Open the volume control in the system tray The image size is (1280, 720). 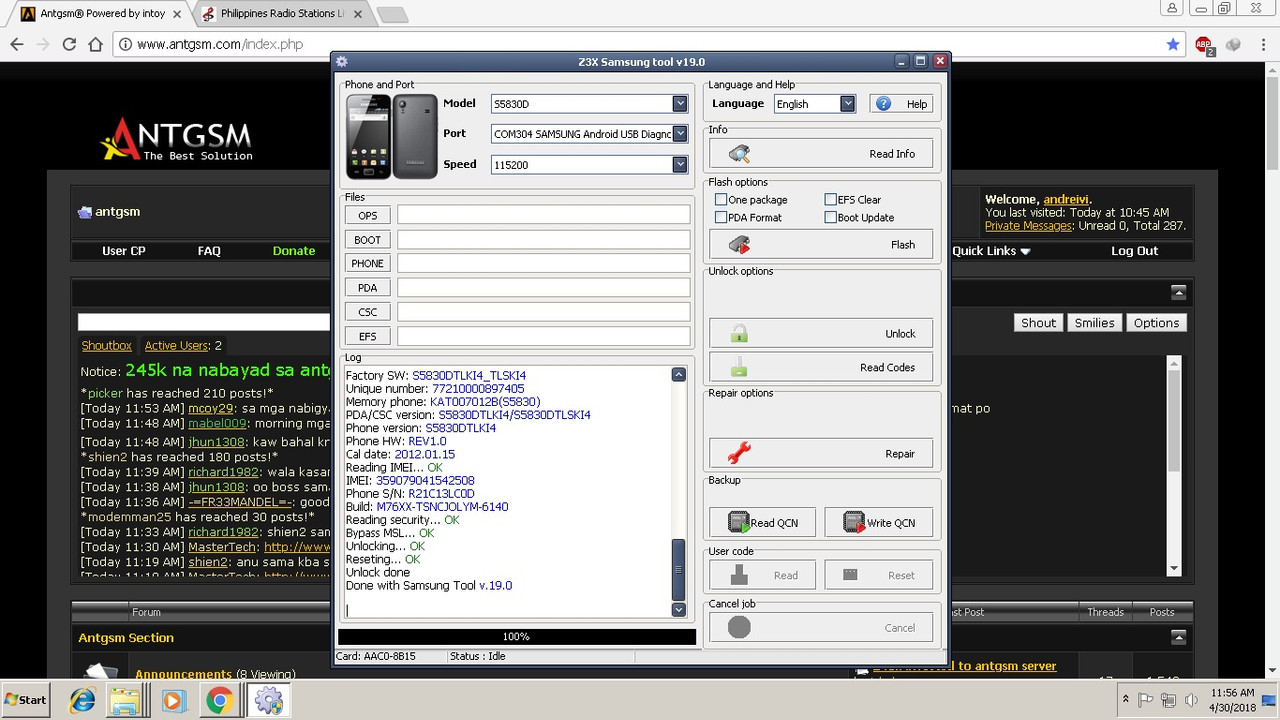click(x=1191, y=700)
